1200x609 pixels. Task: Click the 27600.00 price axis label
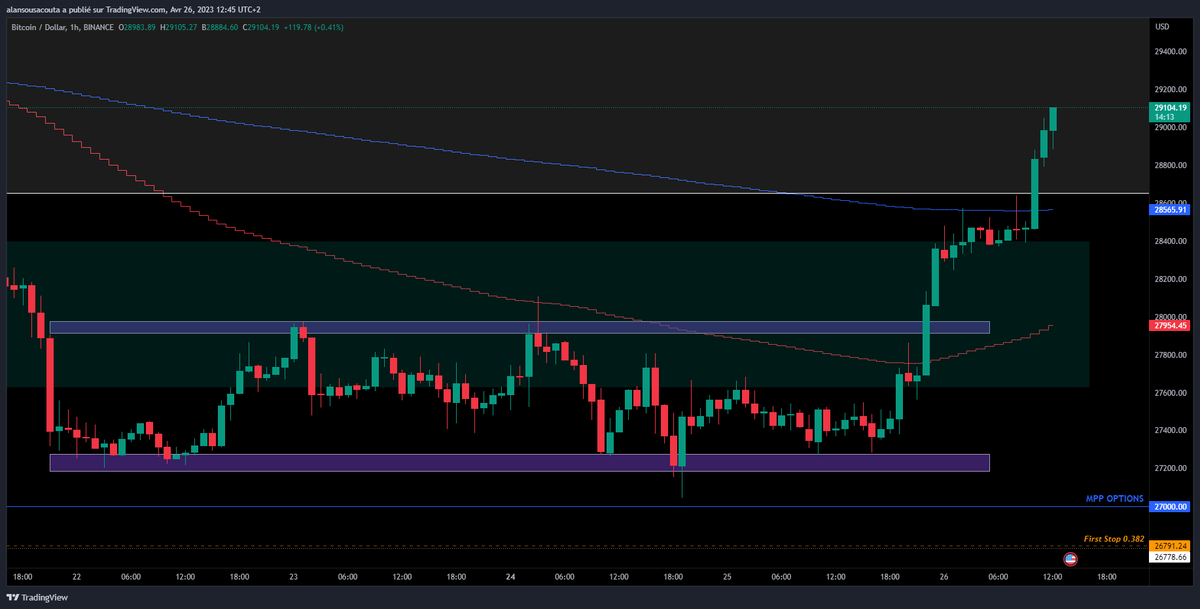(1169, 393)
